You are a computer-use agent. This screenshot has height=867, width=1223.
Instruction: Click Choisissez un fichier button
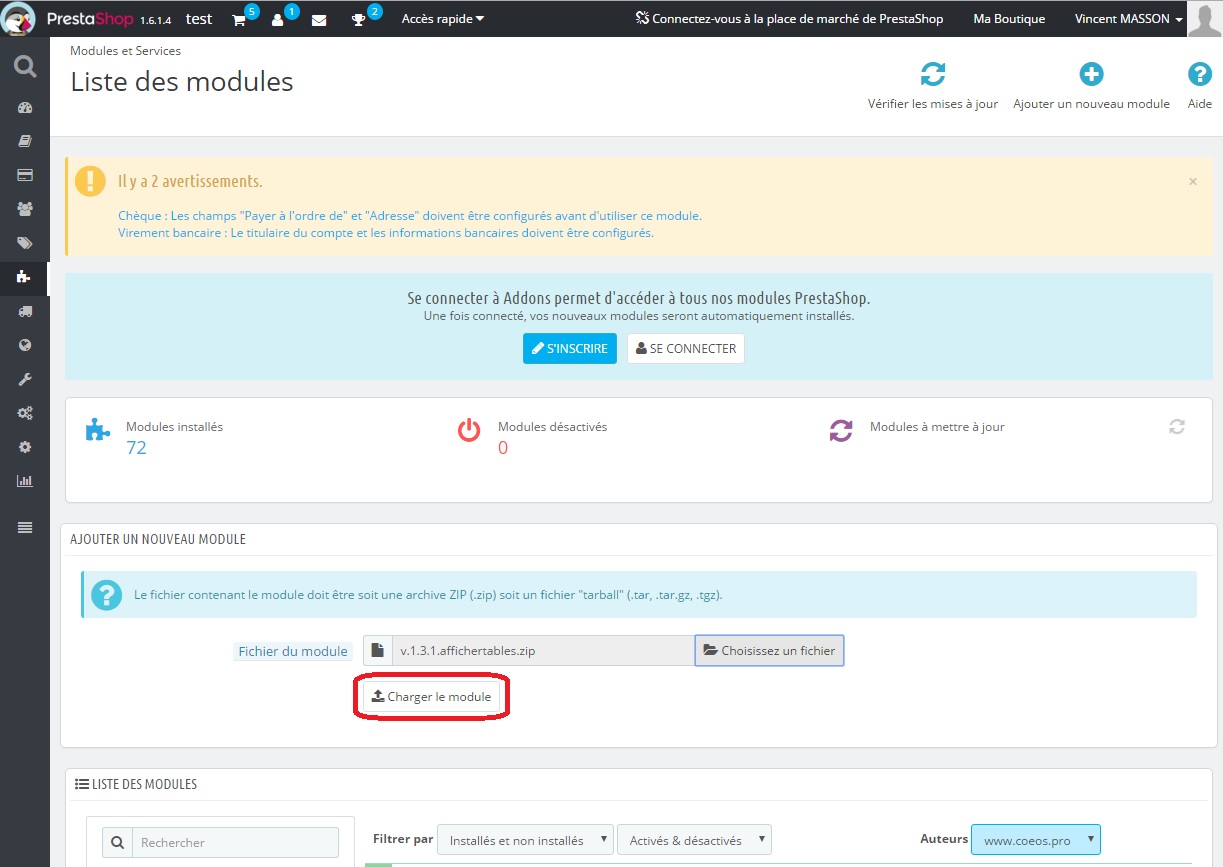coord(769,650)
